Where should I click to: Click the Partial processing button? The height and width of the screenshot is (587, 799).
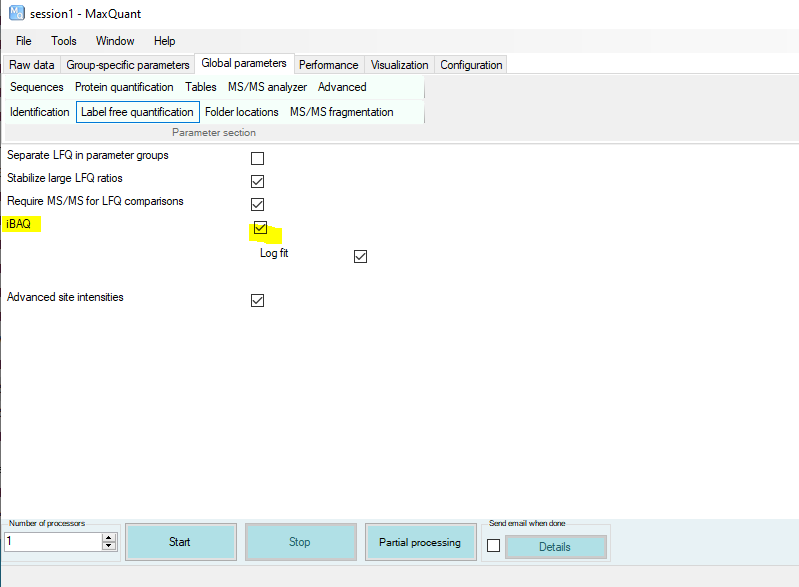coord(420,542)
